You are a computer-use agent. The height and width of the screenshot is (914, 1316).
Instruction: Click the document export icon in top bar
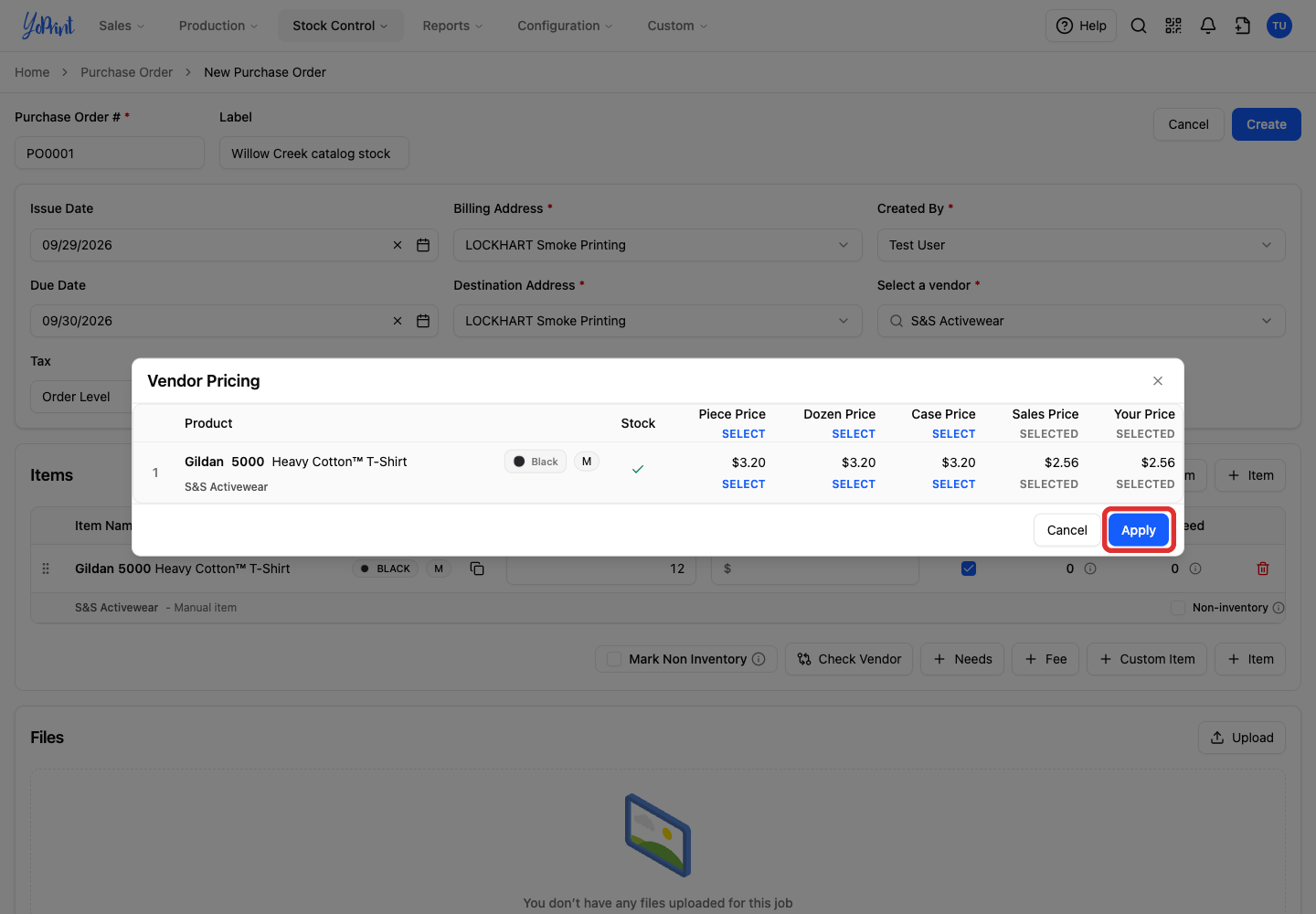click(x=1243, y=26)
